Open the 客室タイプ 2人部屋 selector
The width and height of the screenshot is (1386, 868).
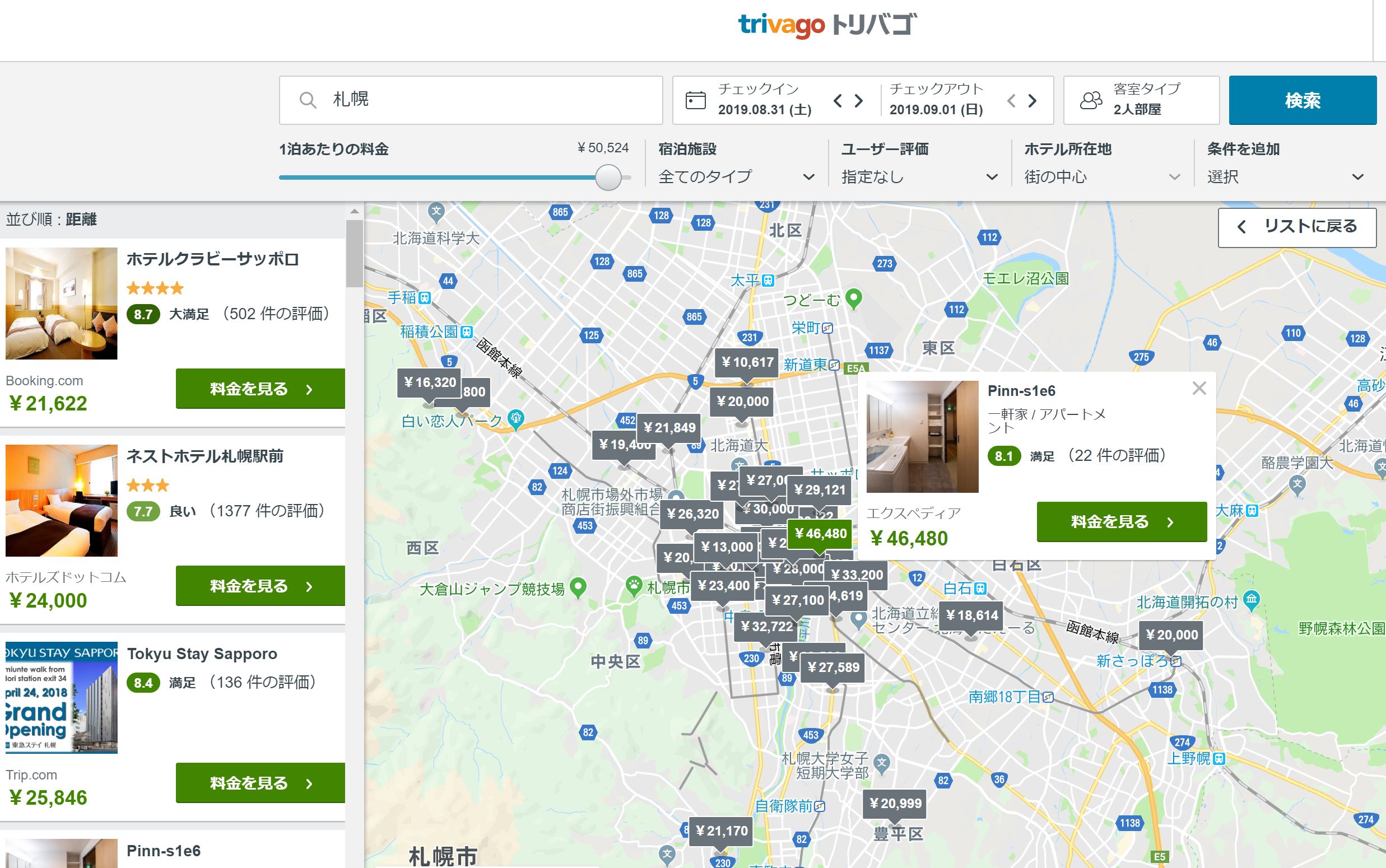click(x=1141, y=100)
